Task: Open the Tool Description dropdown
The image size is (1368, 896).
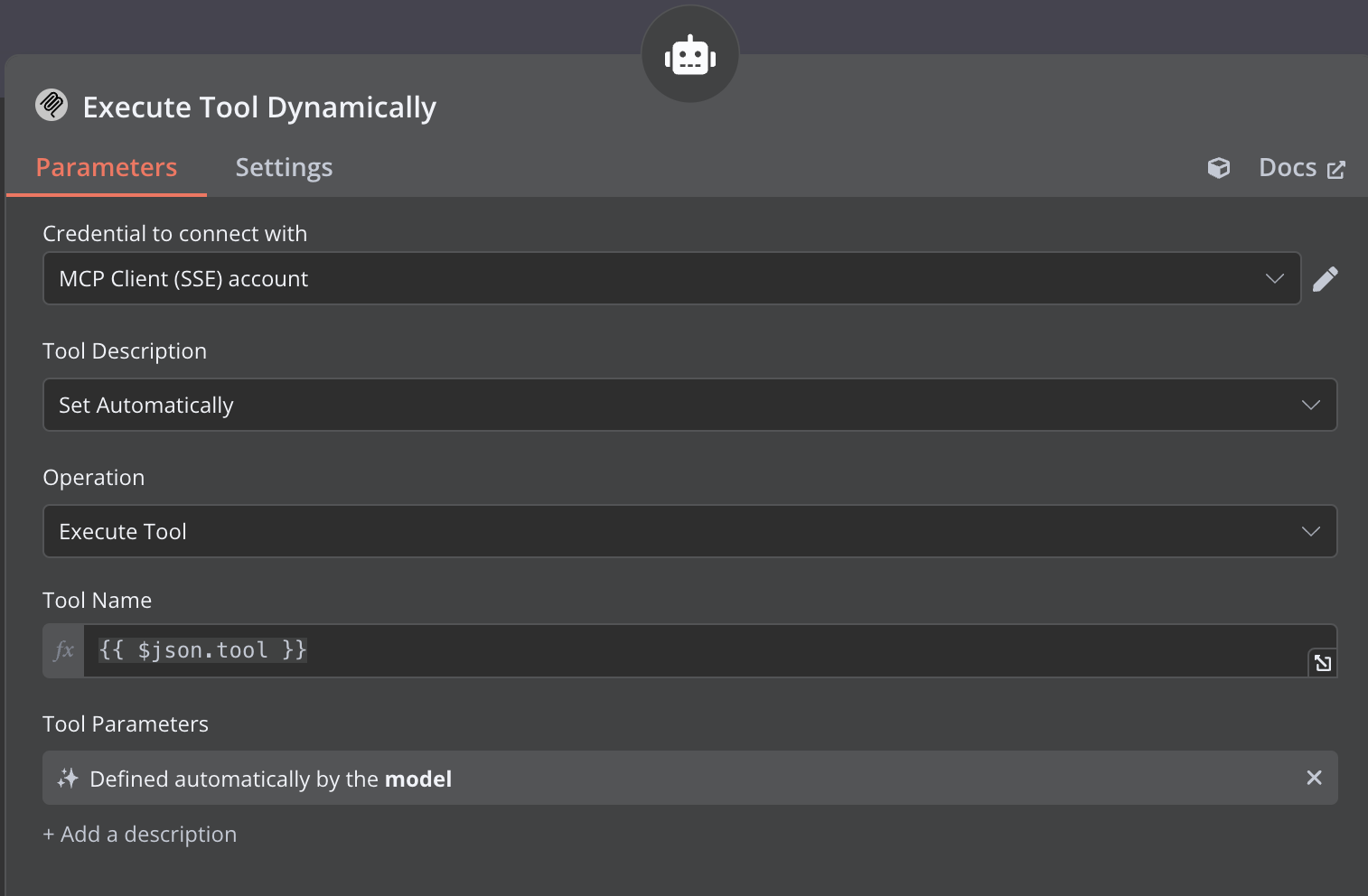Action: coord(1310,405)
